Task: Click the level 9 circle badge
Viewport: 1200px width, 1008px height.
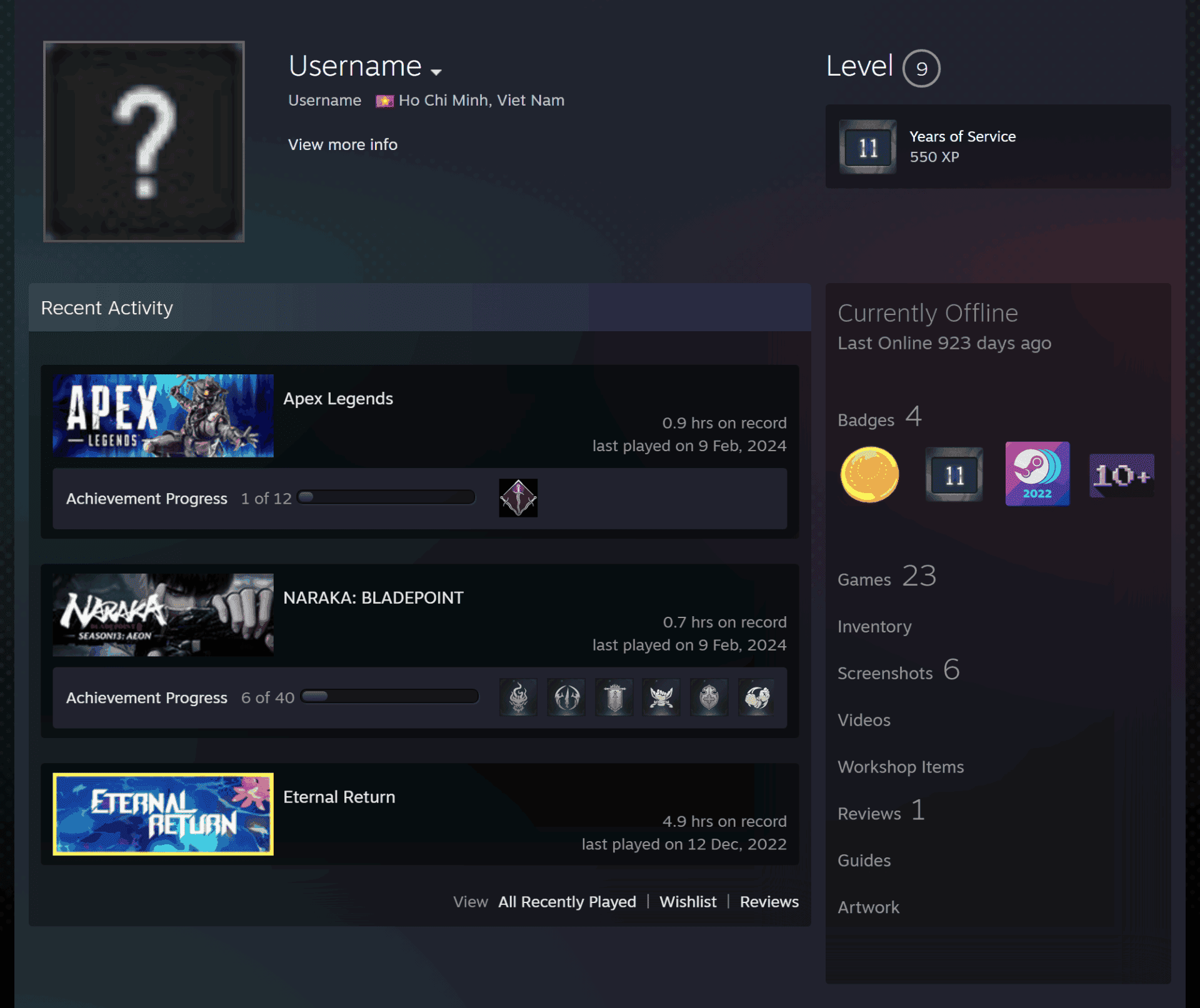Action: coord(921,68)
